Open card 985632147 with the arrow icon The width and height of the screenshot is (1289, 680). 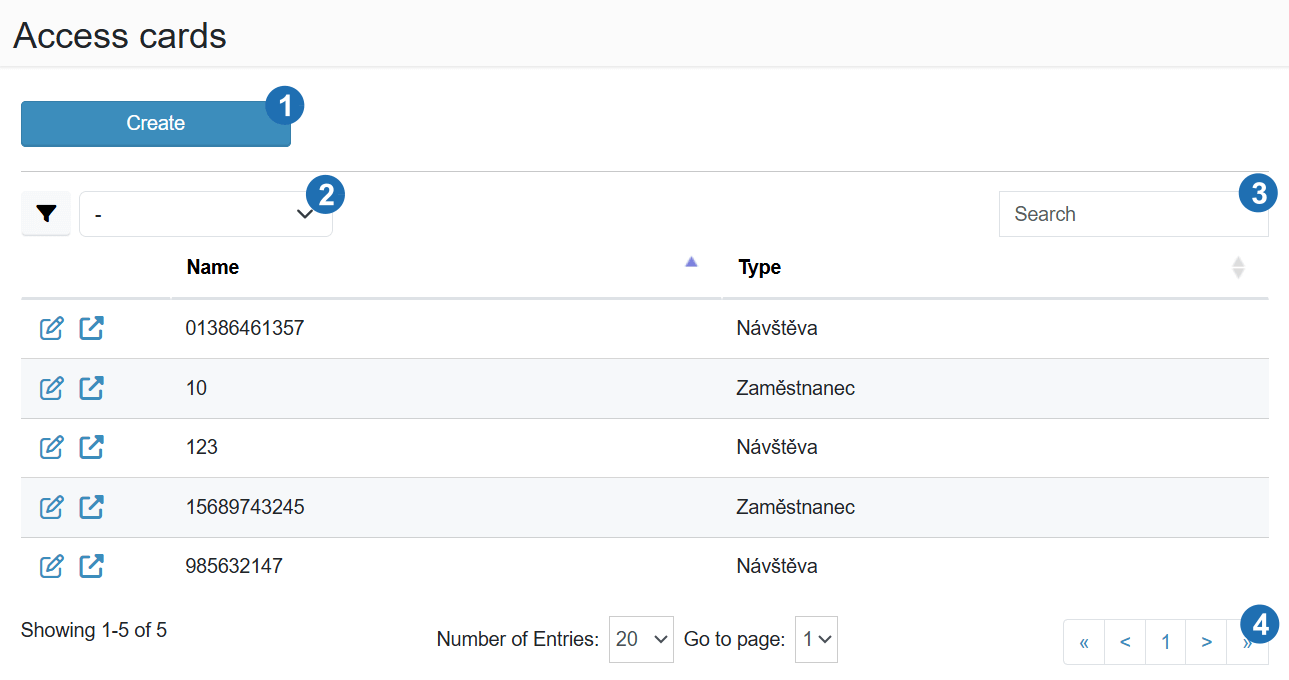pos(91,566)
